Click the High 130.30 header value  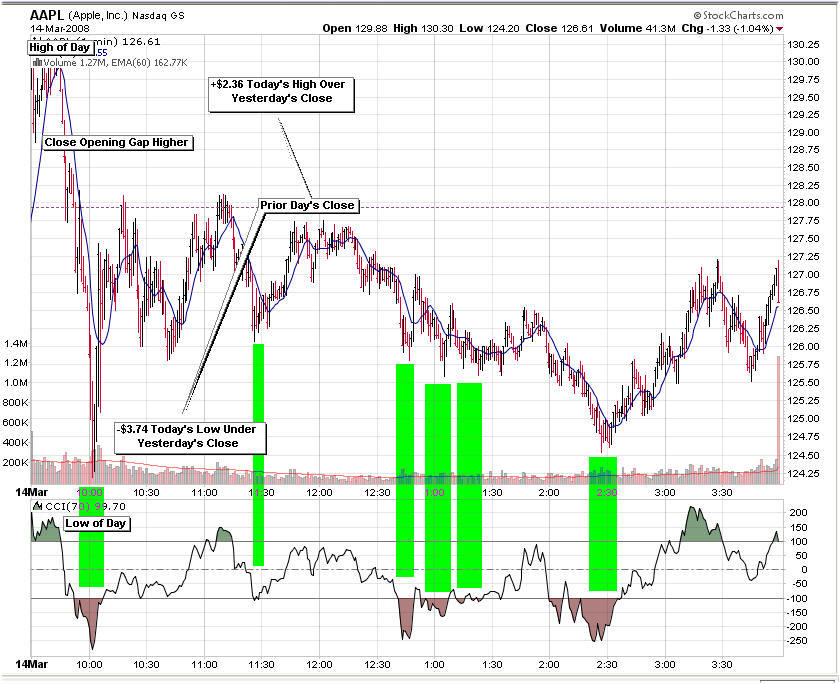423,28
